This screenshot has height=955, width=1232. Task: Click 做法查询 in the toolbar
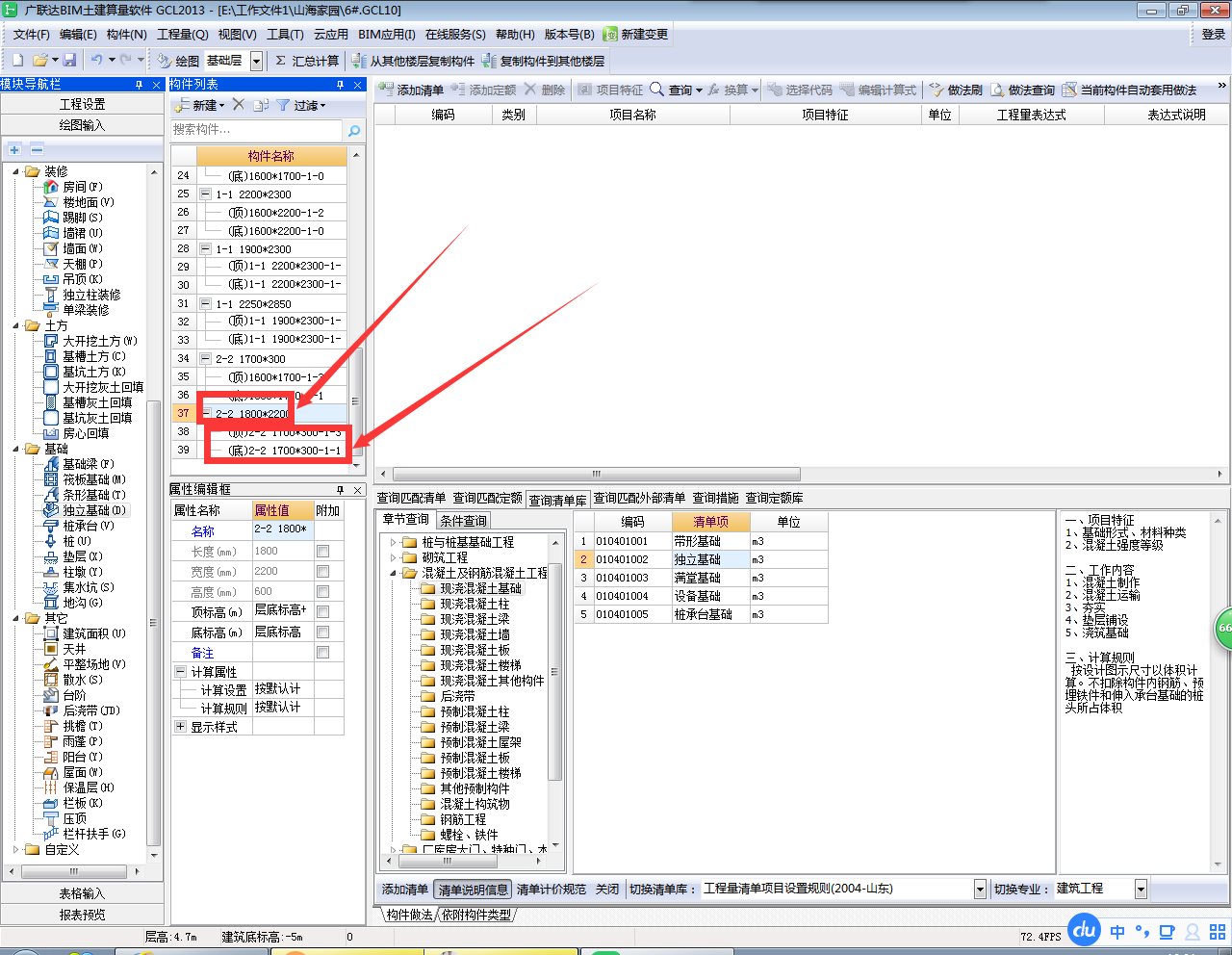[x=1022, y=90]
